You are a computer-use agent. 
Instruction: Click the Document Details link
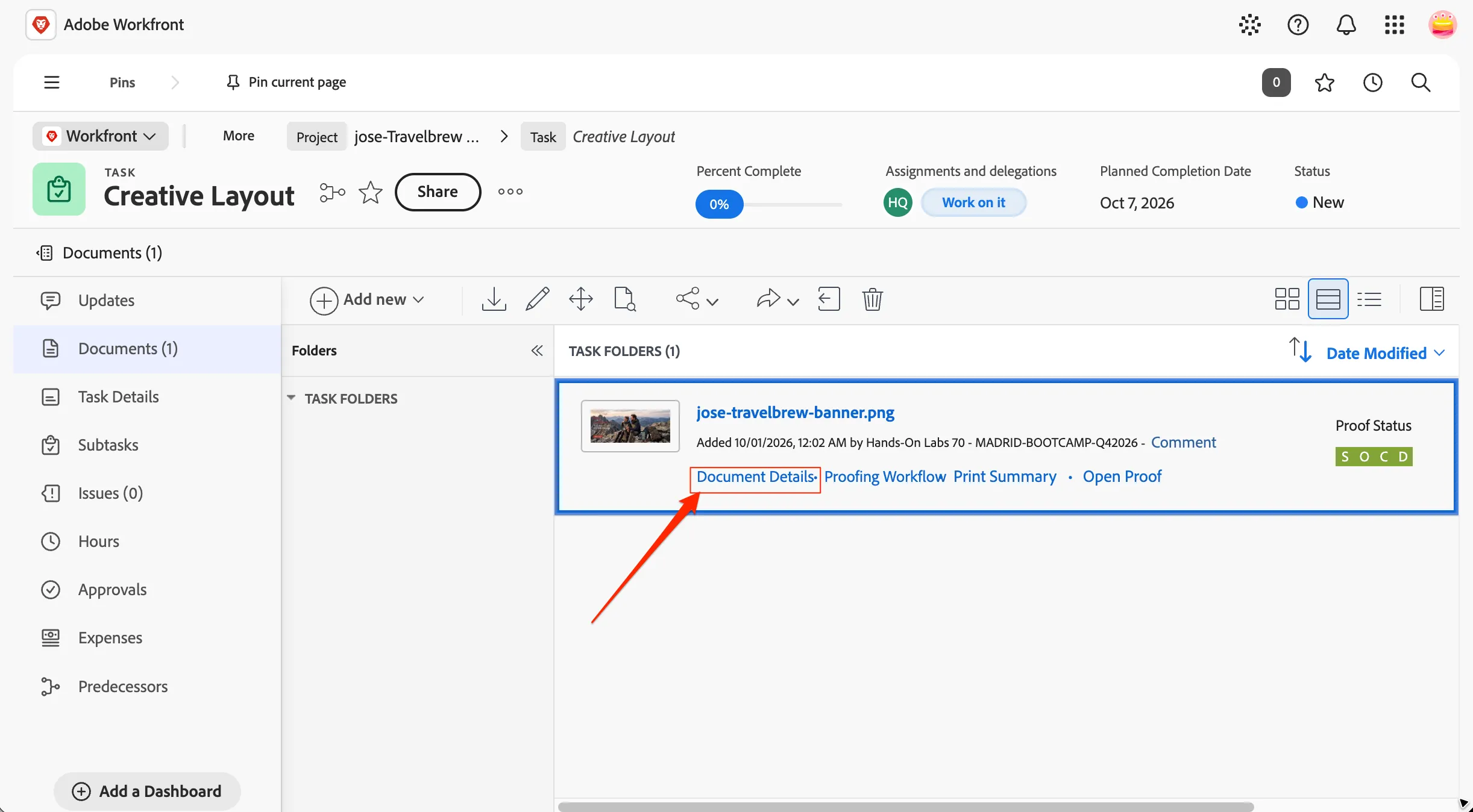point(755,476)
